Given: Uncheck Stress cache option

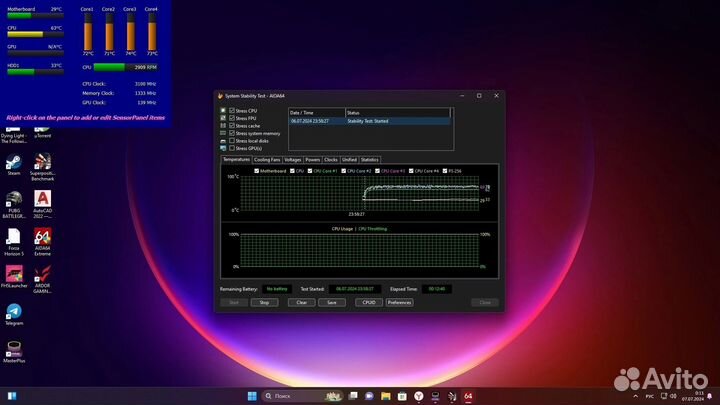Looking at the screenshot, I should point(232,126).
